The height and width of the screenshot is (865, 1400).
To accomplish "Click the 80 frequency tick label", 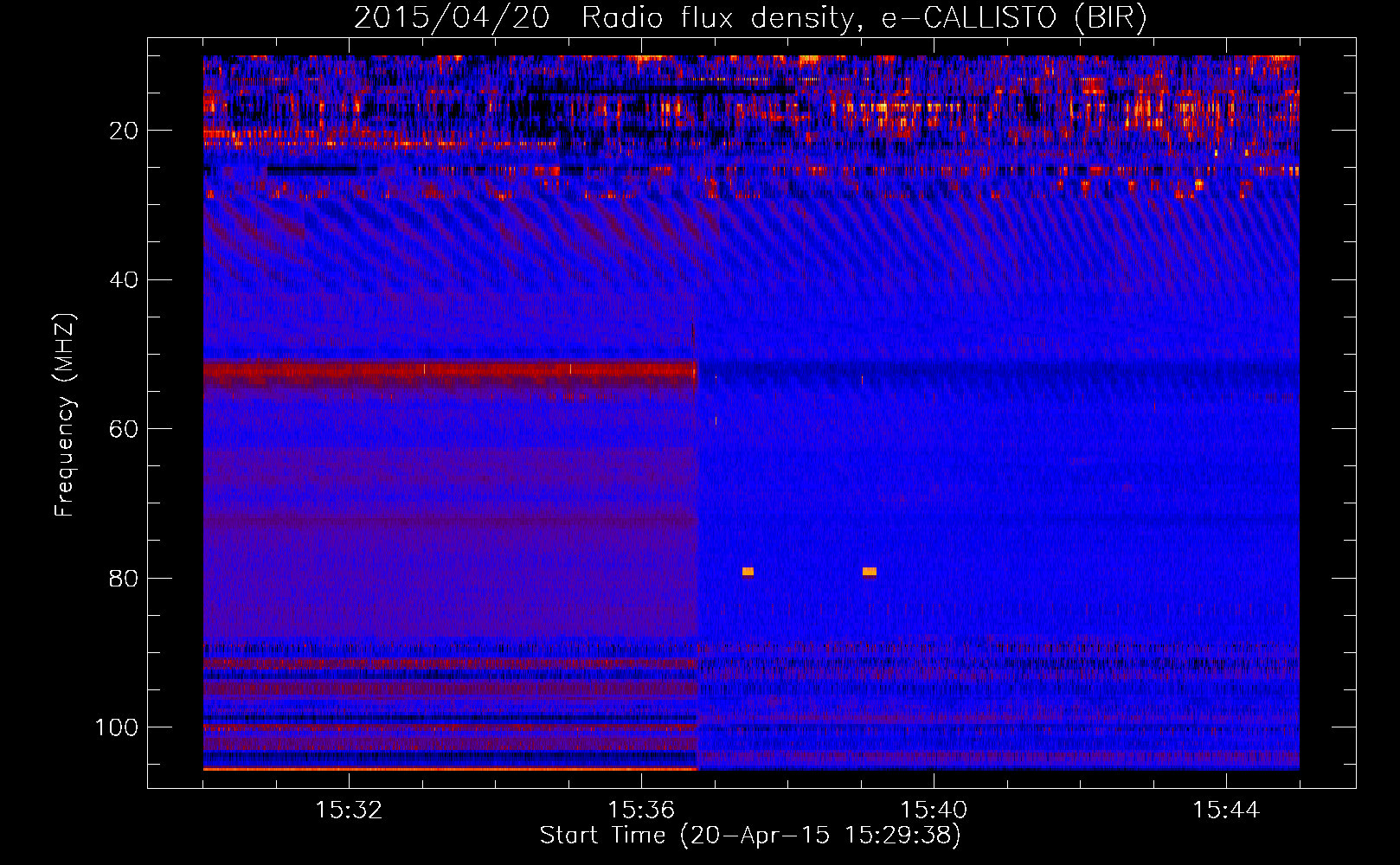I will [124, 578].
